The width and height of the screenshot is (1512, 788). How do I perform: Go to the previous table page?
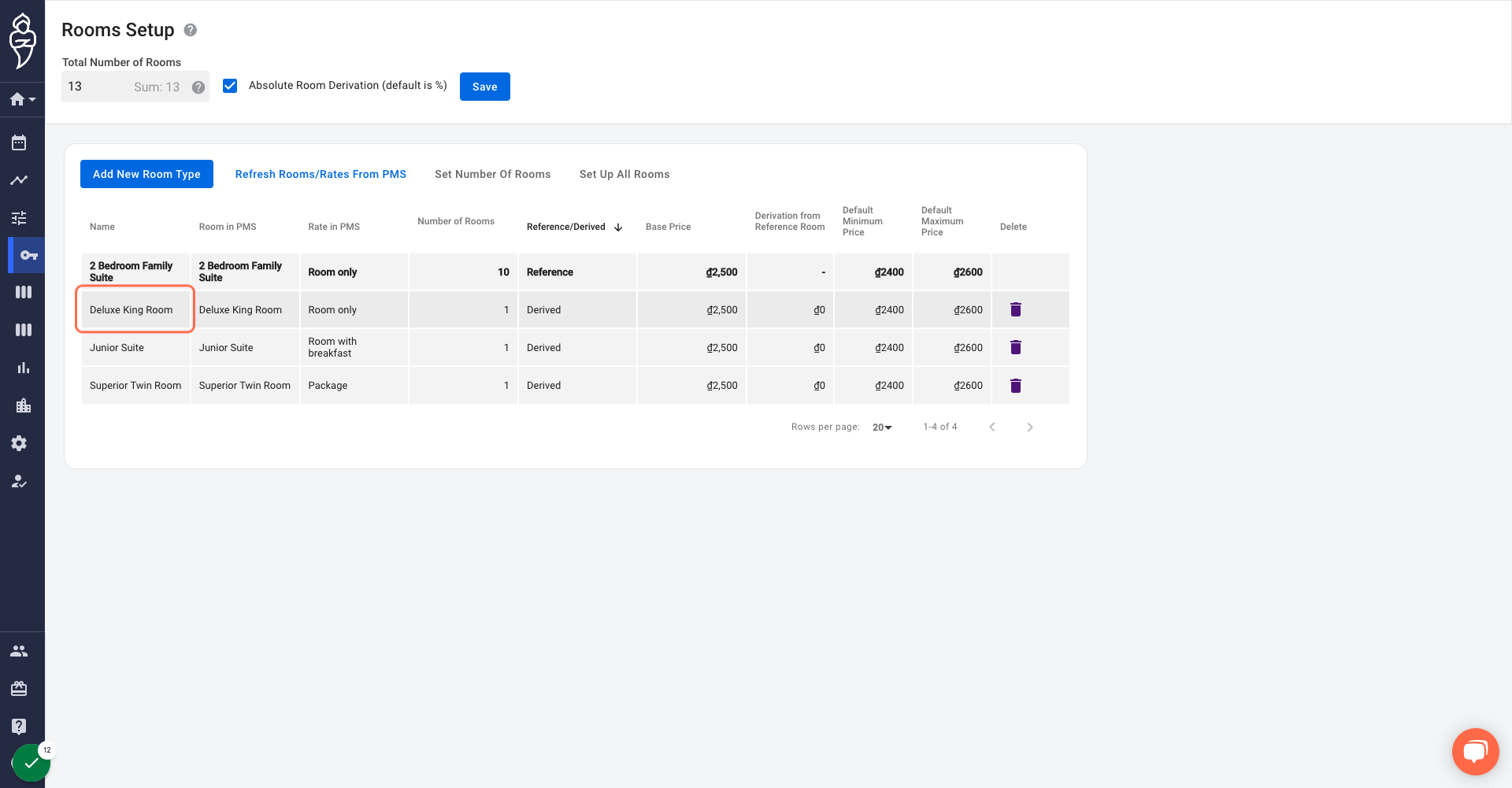point(992,427)
